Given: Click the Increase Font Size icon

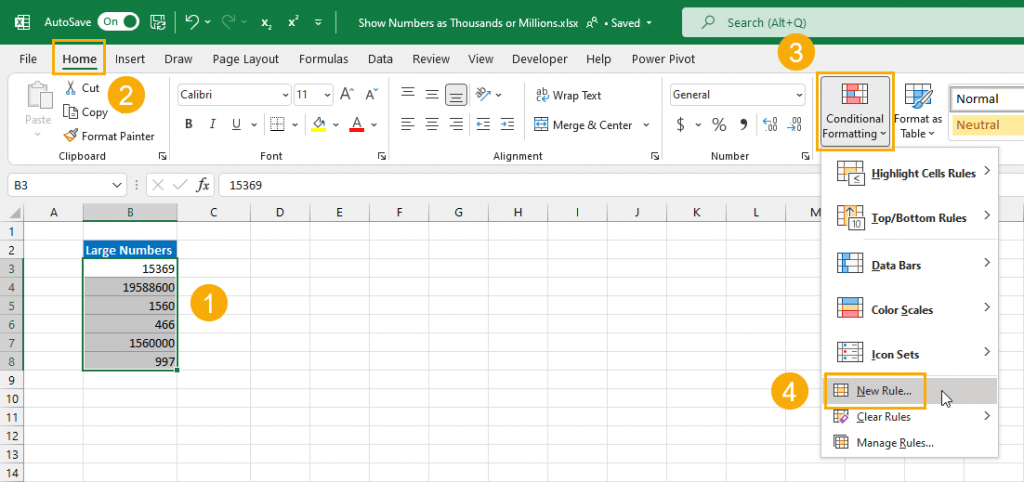Looking at the screenshot, I should pyautogui.click(x=348, y=95).
